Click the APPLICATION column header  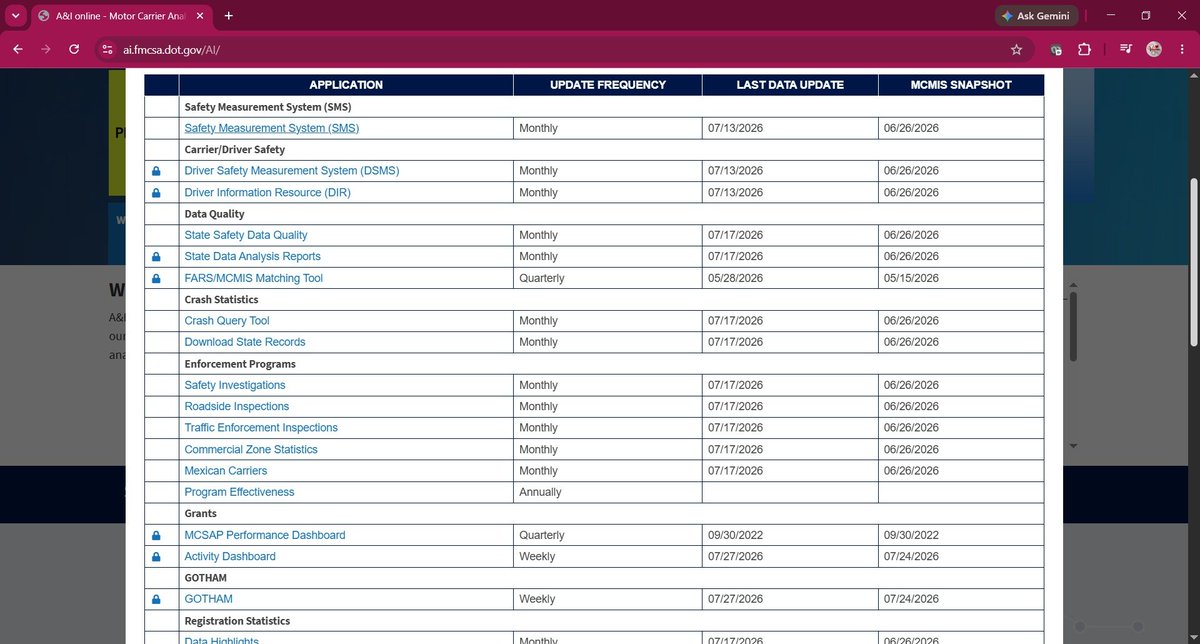346,85
